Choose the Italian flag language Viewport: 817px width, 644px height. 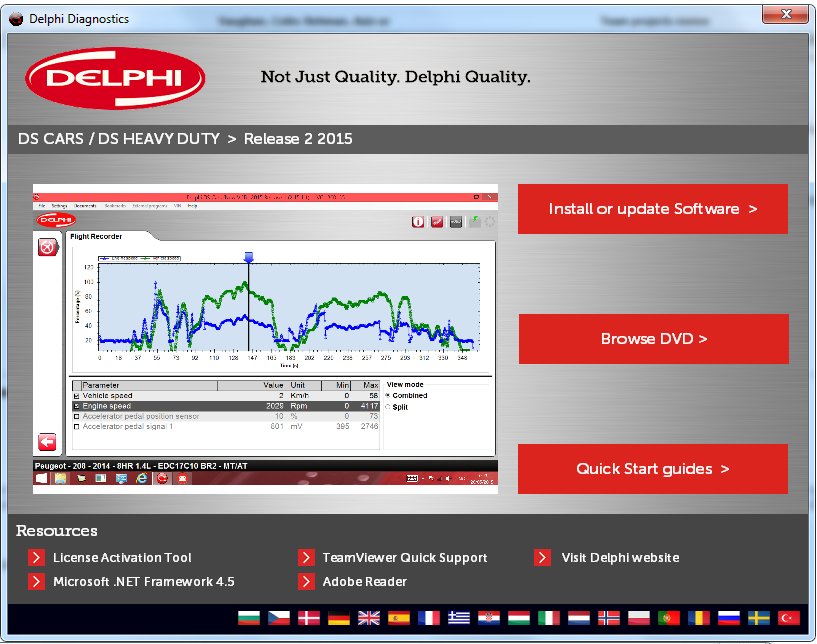pyautogui.click(x=549, y=618)
